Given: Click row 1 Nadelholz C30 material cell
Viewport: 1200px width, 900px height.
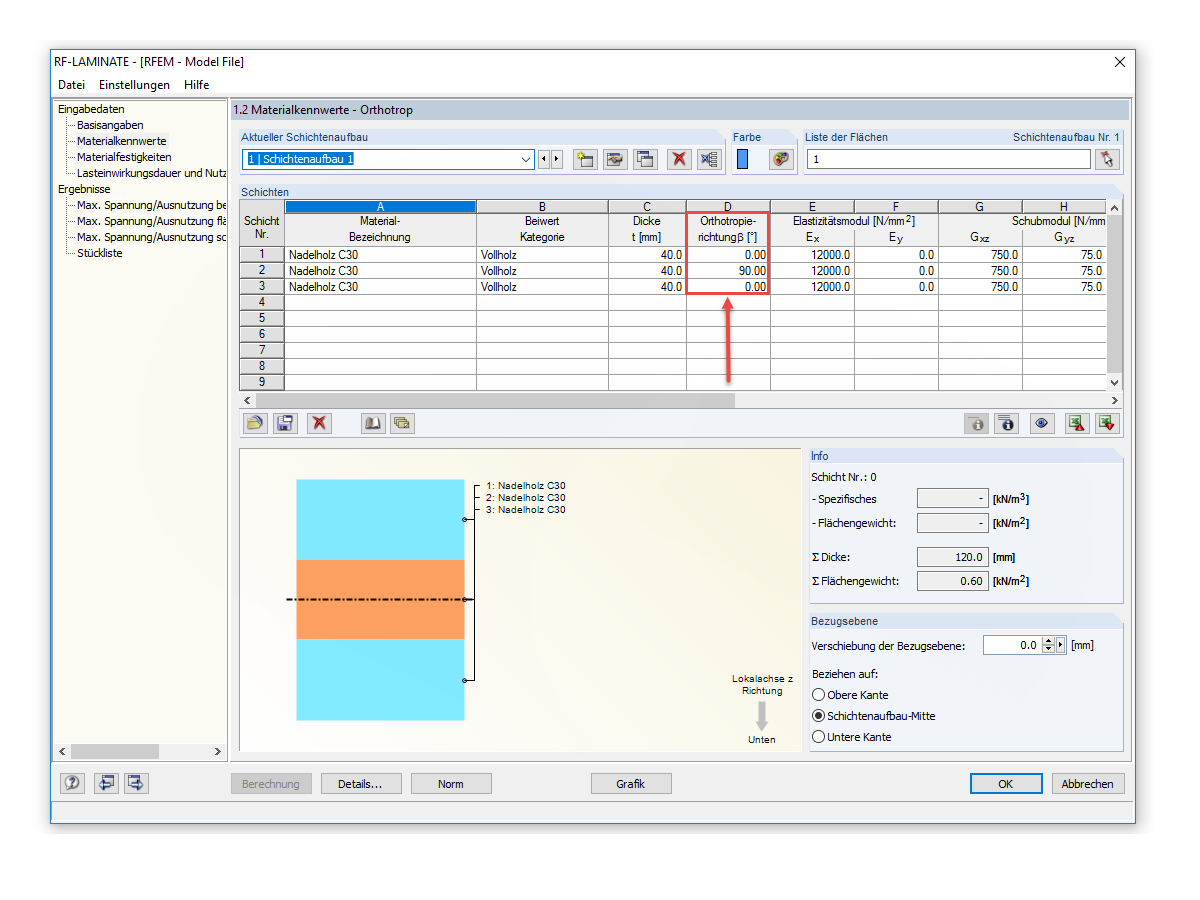Looking at the screenshot, I should (381, 255).
